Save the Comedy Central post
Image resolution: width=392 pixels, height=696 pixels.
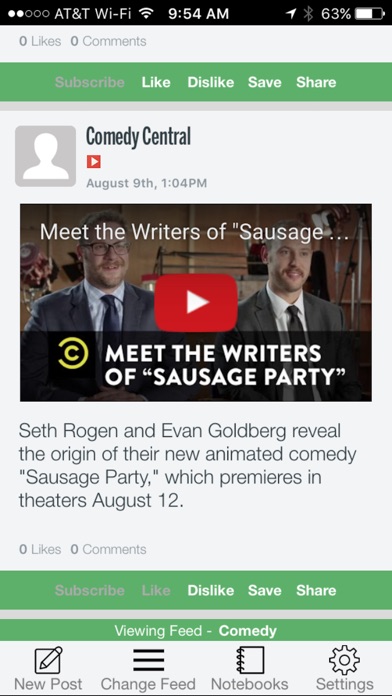tap(265, 590)
